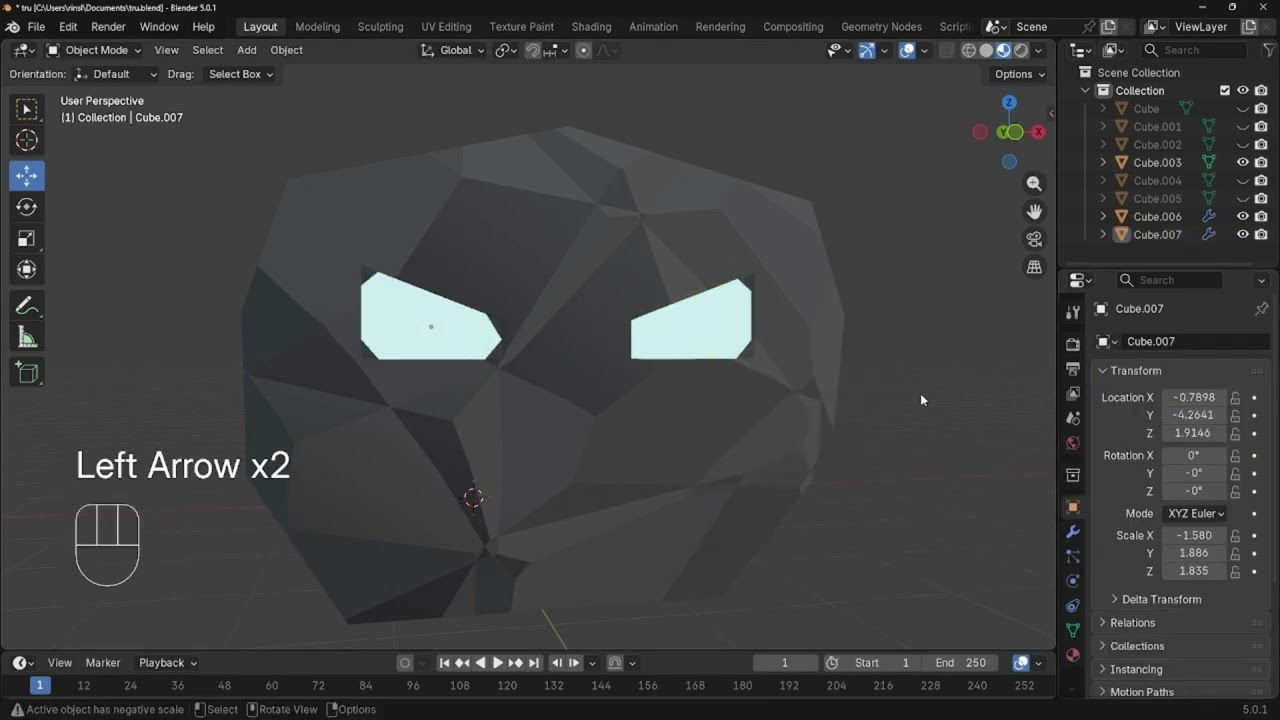Select the Transform tool
The height and width of the screenshot is (720, 1280).
(x=27, y=269)
